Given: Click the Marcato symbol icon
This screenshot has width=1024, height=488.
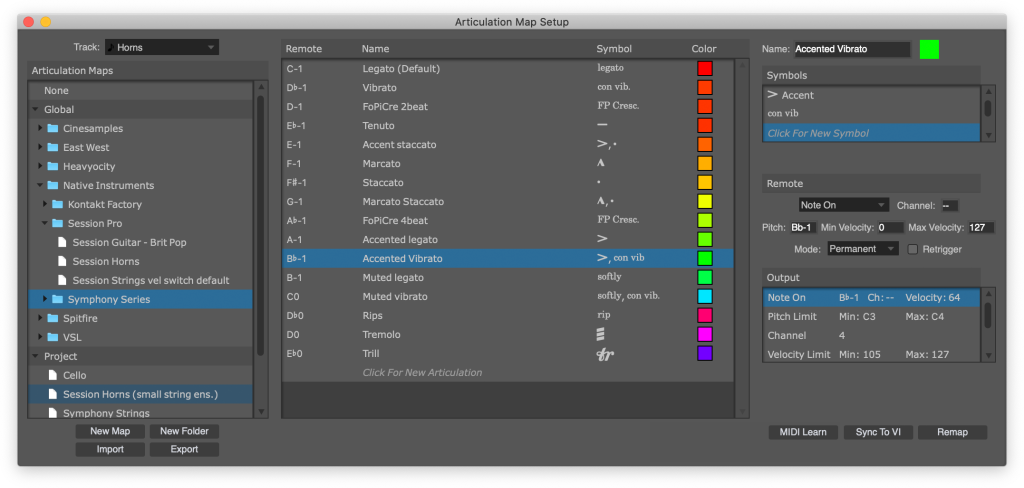Looking at the screenshot, I should click(x=601, y=164).
